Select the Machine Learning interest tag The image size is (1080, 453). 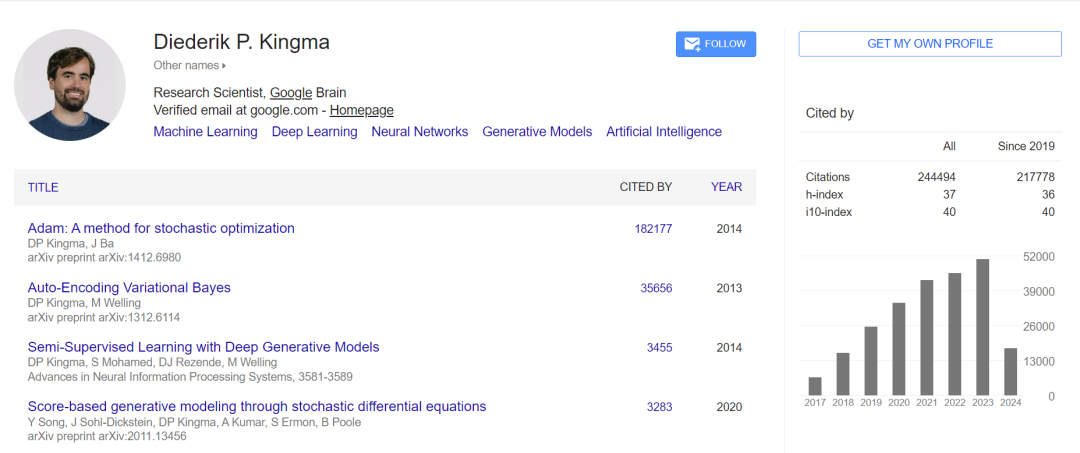point(205,132)
